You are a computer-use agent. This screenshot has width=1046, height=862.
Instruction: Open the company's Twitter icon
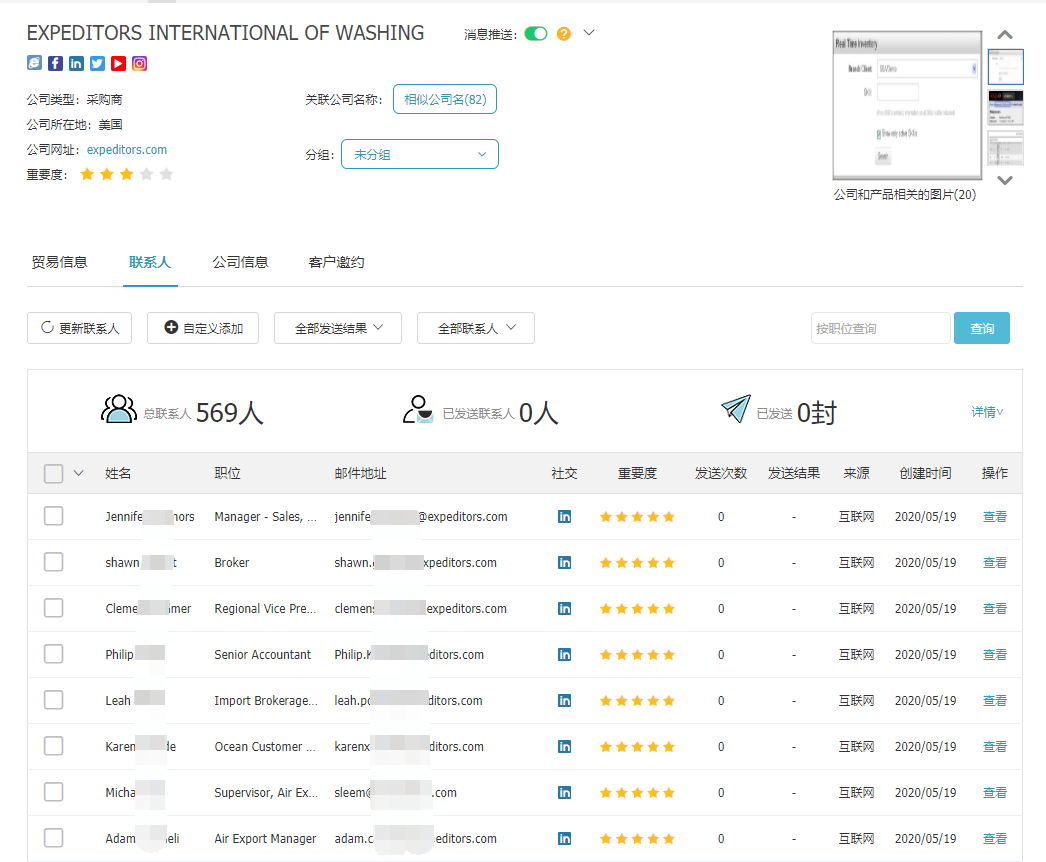click(97, 63)
